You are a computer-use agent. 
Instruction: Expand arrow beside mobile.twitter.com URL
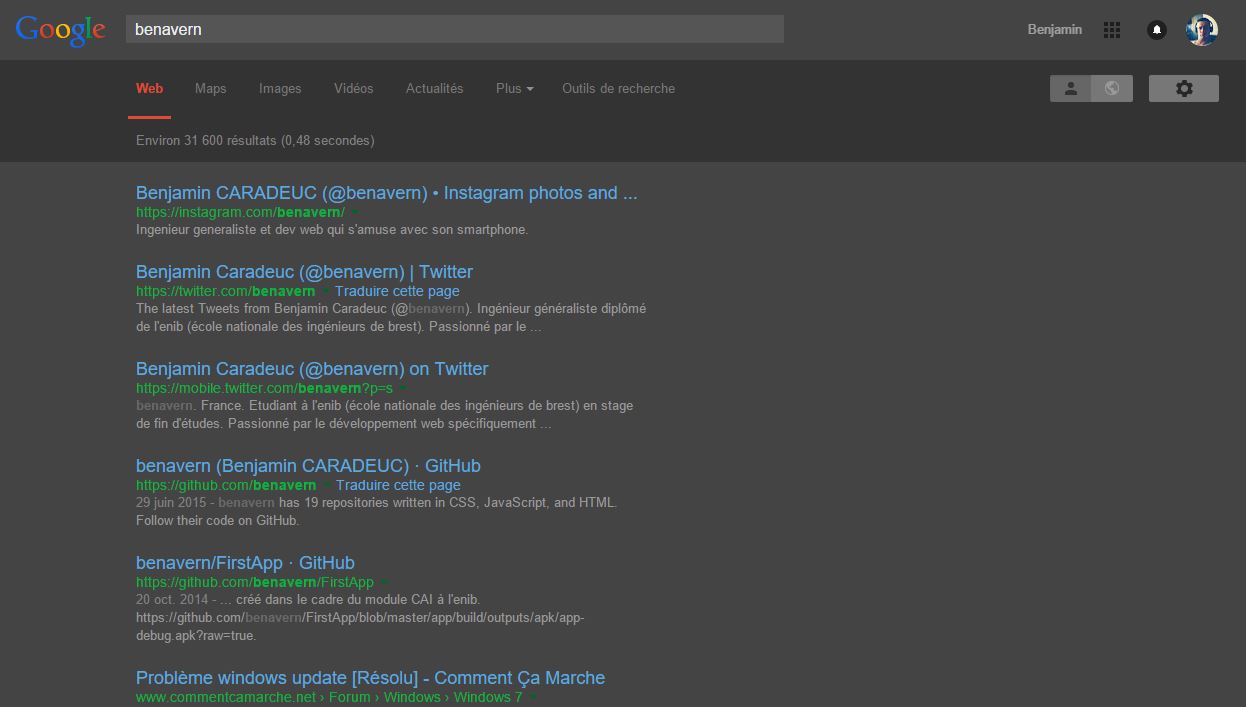(403, 388)
